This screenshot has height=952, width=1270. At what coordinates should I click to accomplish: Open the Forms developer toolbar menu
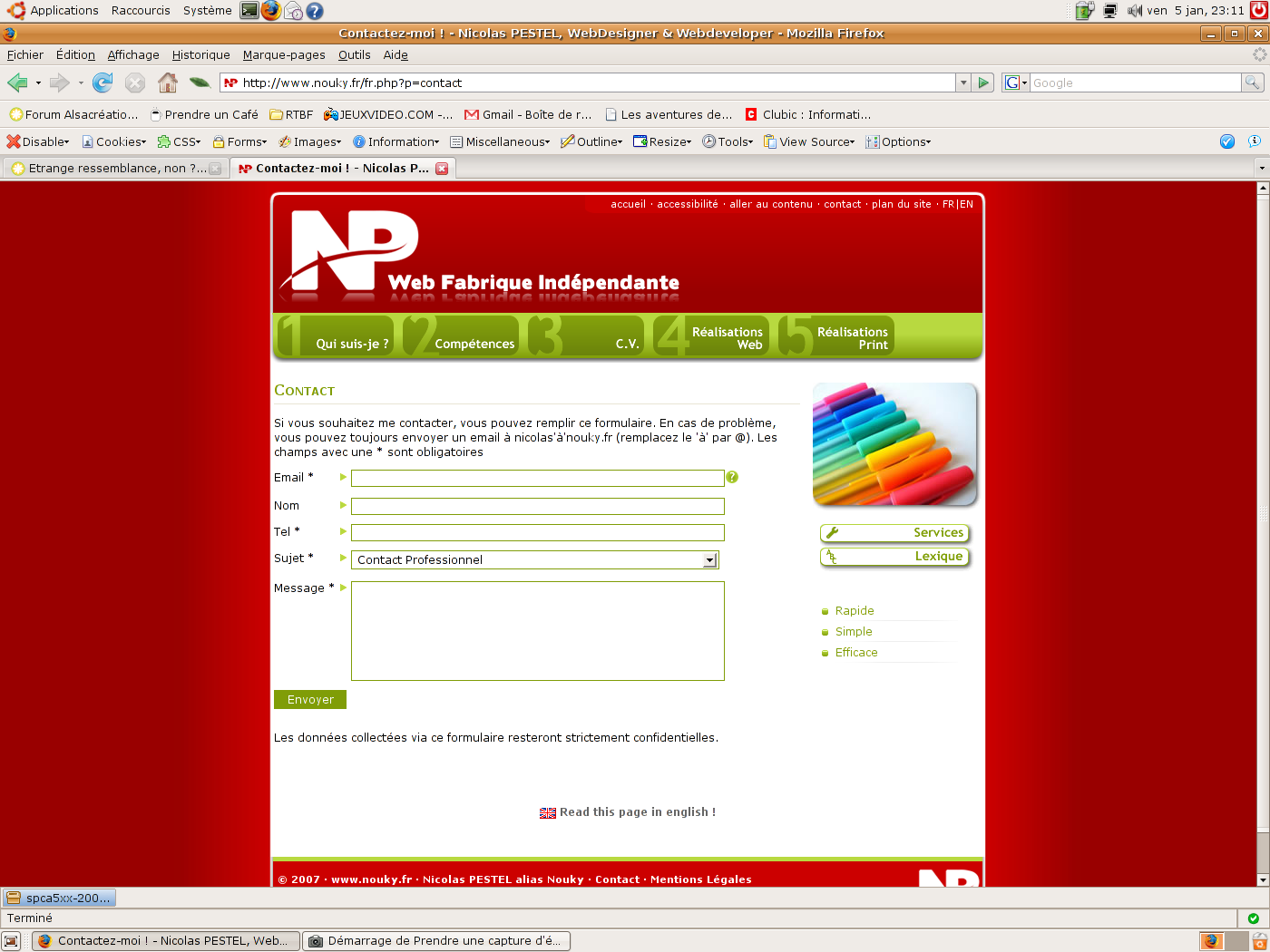point(240,141)
